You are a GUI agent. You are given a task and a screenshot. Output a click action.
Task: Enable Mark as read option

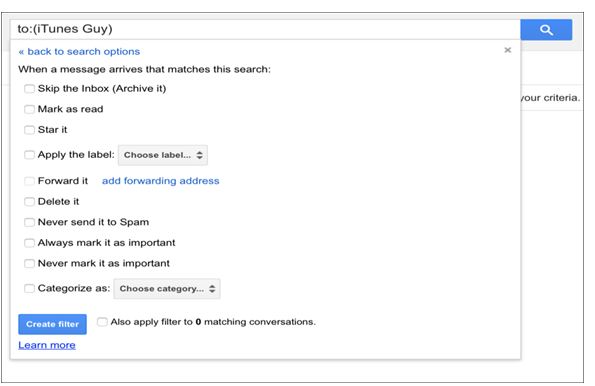pos(29,109)
